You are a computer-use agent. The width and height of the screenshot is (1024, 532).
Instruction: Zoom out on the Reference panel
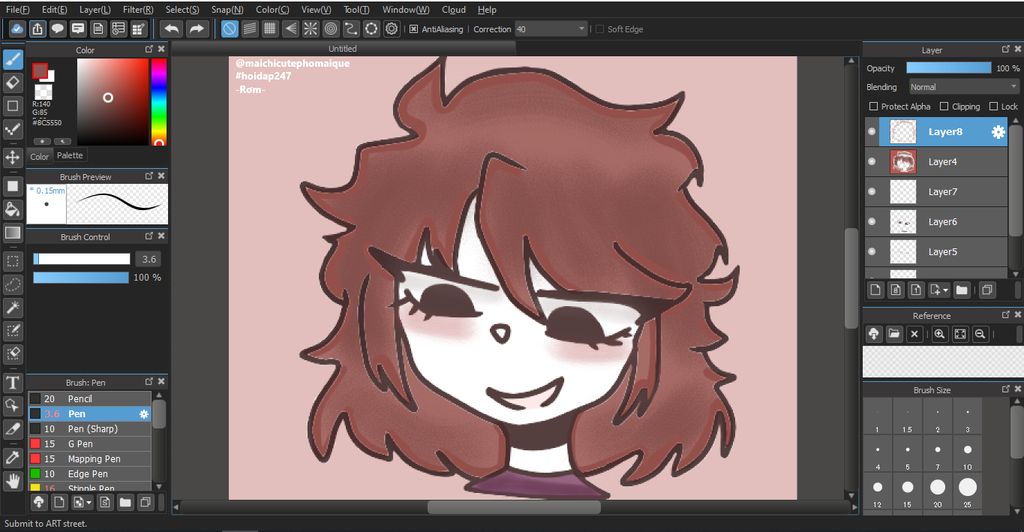coord(980,334)
